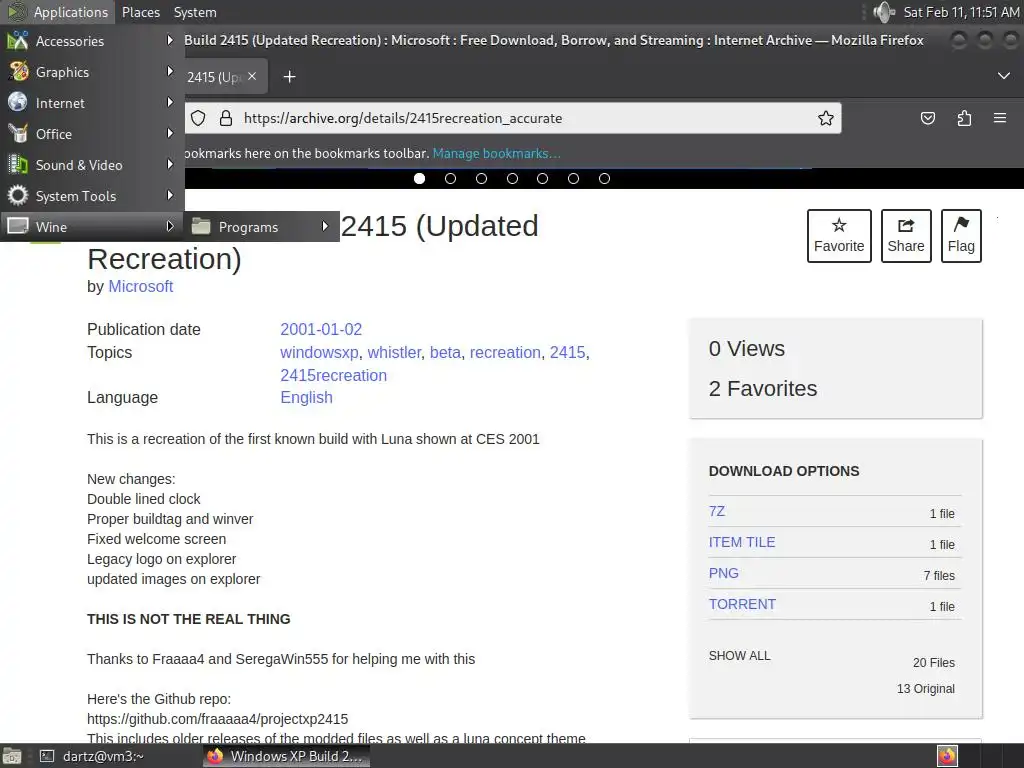Click the tracking protection shield icon
This screenshot has width=1024, height=768.
(199, 118)
